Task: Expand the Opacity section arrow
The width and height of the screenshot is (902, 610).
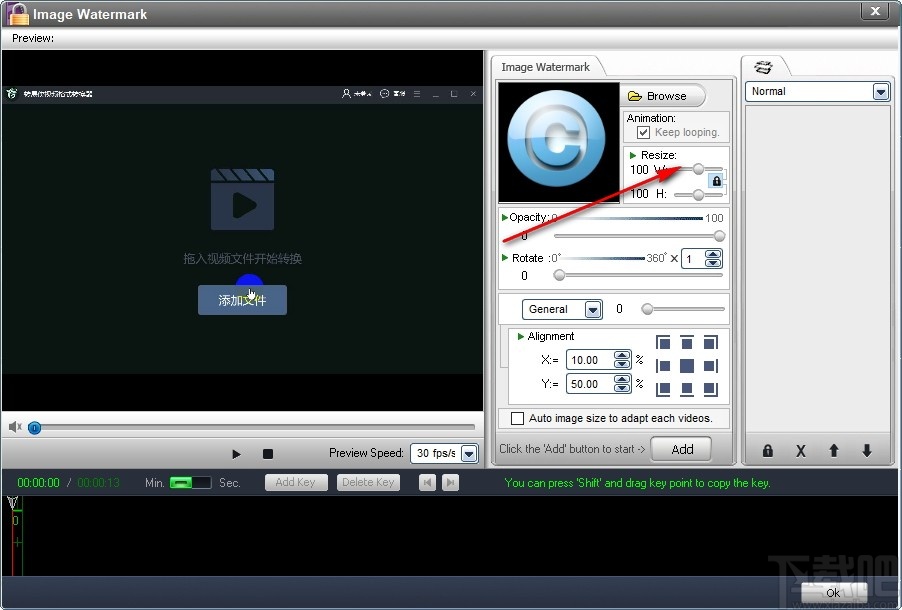Action: click(x=504, y=217)
